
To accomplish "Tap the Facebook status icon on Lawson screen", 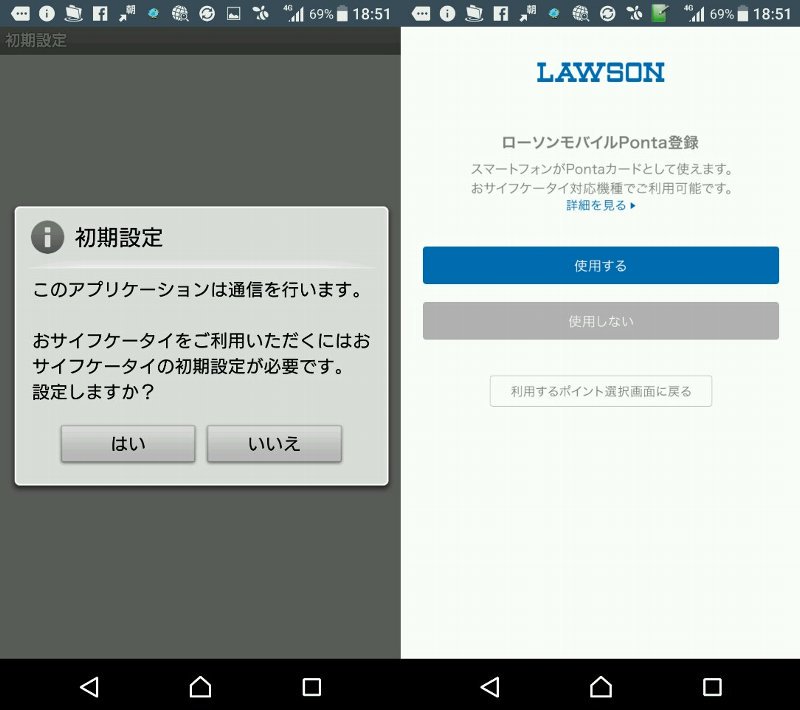I will (x=501, y=14).
